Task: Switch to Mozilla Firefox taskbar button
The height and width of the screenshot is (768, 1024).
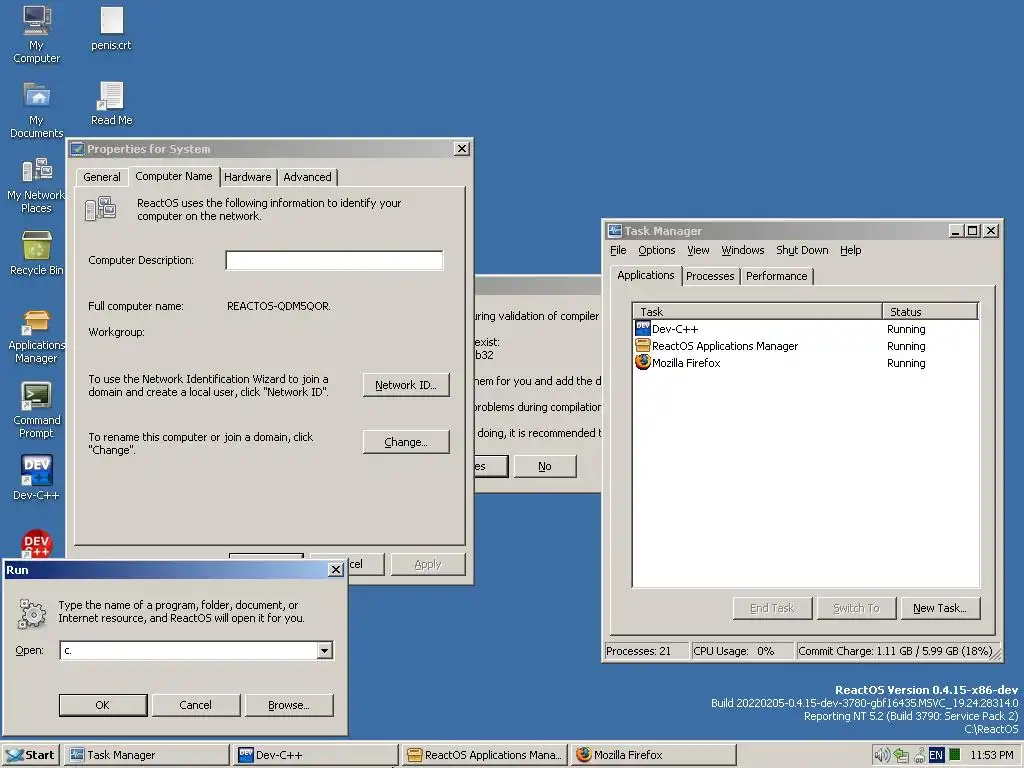Action: click(x=653, y=755)
